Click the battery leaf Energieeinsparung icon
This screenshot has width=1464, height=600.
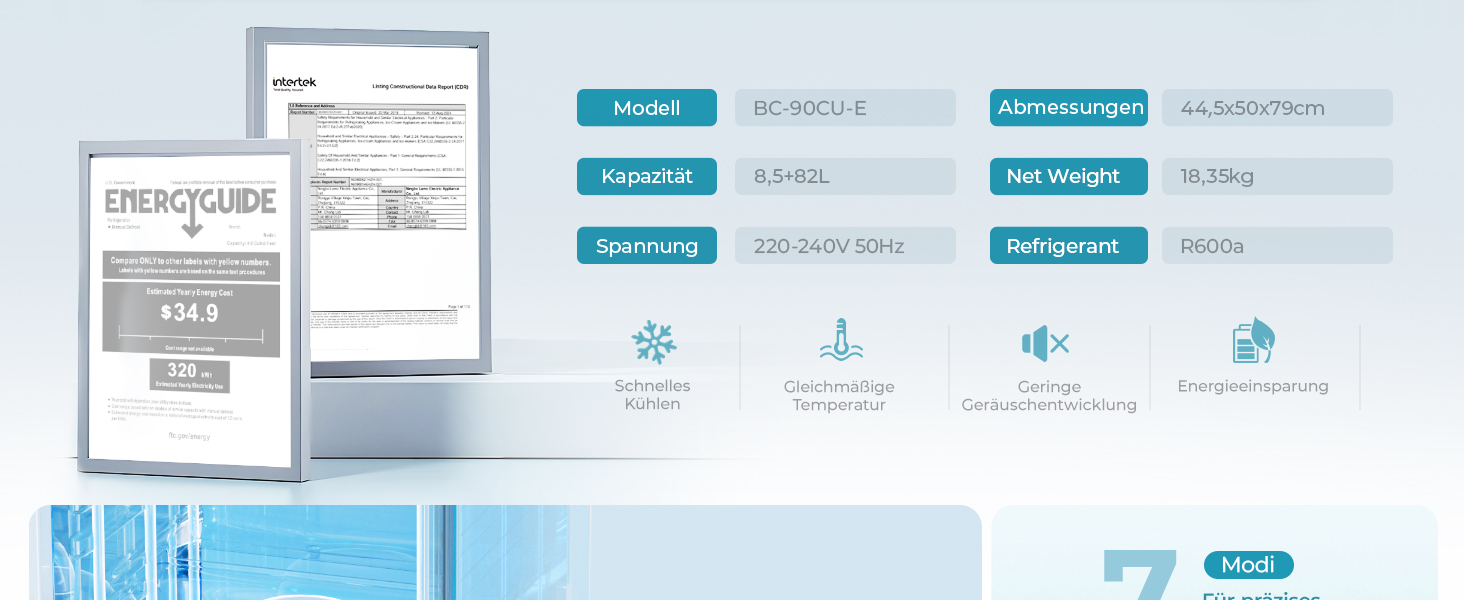coord(1254,341)
